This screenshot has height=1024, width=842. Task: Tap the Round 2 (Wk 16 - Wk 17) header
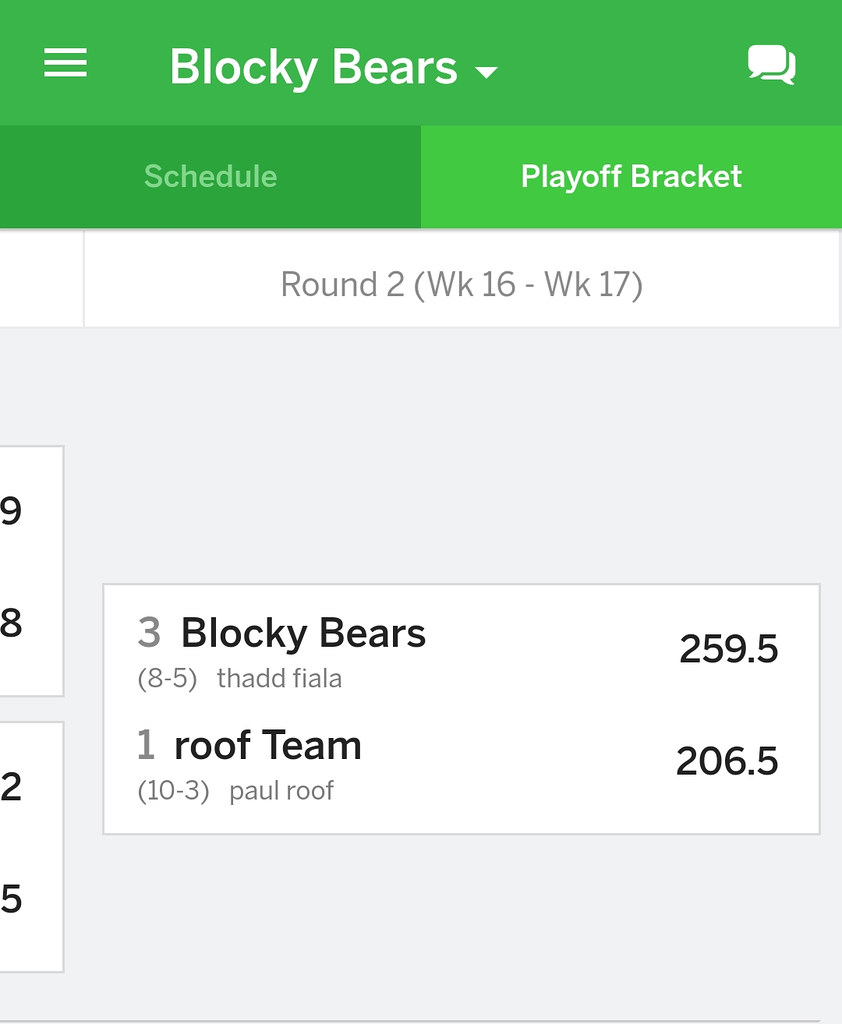click(461, 285)
